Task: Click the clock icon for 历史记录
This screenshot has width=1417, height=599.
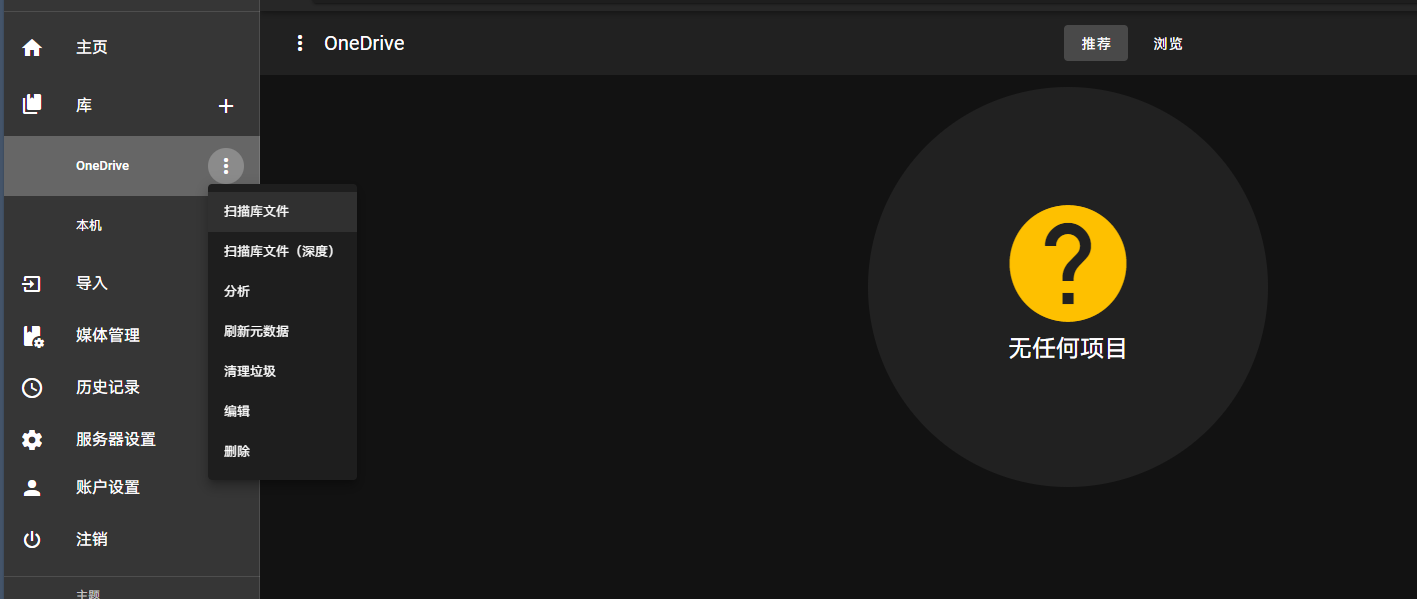Action: pyautogui.click(x=32, y=387)
